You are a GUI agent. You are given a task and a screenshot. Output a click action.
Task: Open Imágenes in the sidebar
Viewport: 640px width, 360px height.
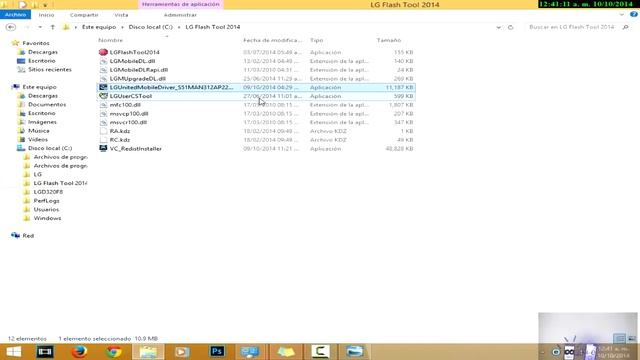pyautogui.click(x=42, y=122)
